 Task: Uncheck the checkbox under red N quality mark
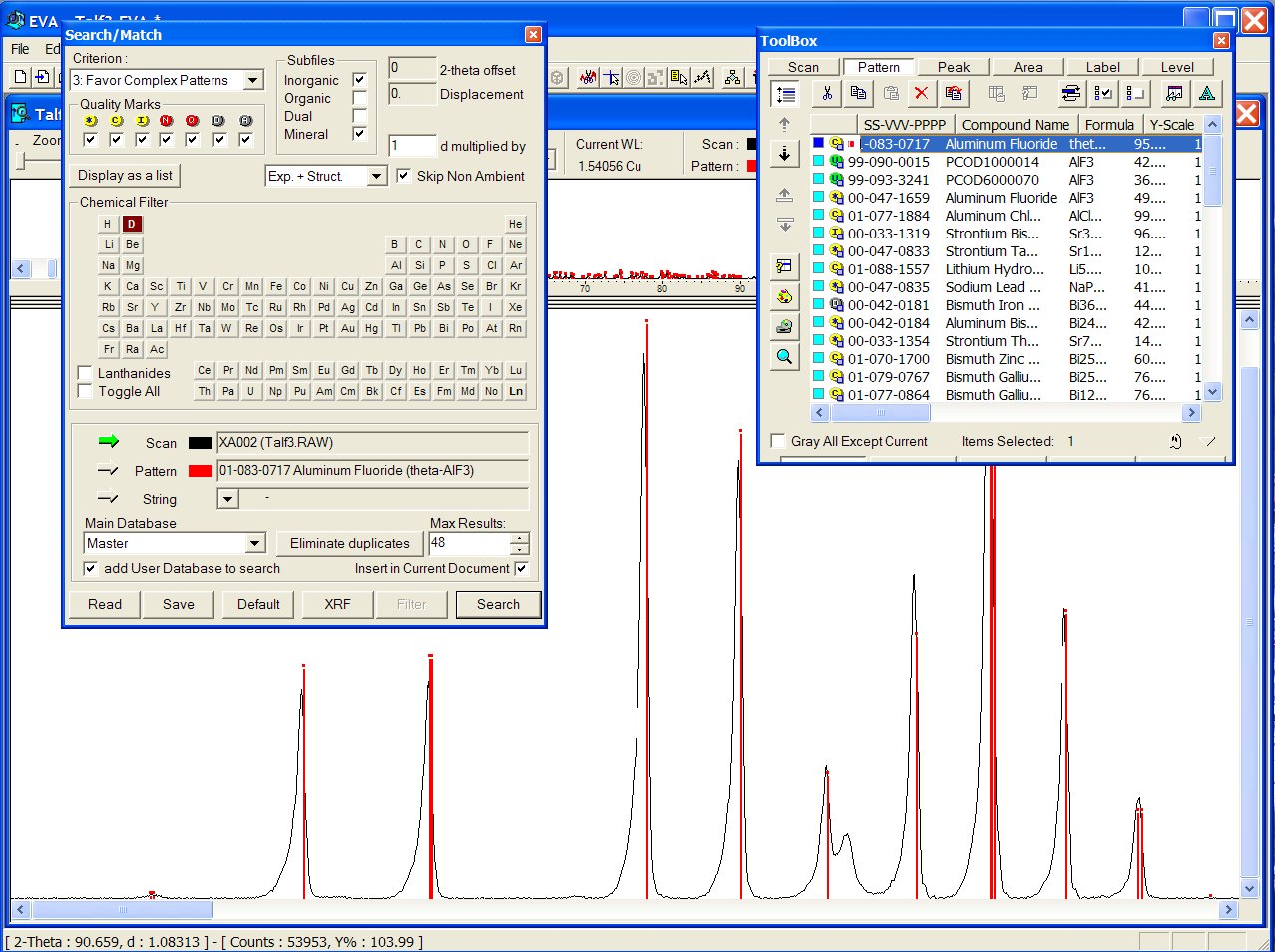click(166, 139)
